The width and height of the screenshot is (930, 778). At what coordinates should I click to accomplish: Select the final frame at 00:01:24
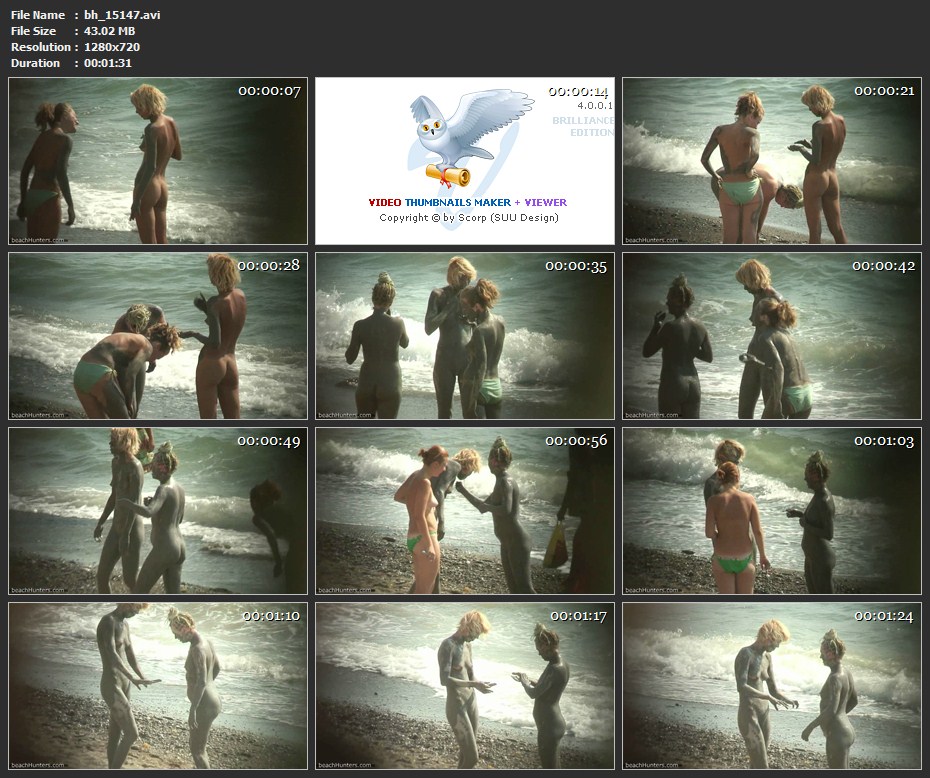(772, 685)
